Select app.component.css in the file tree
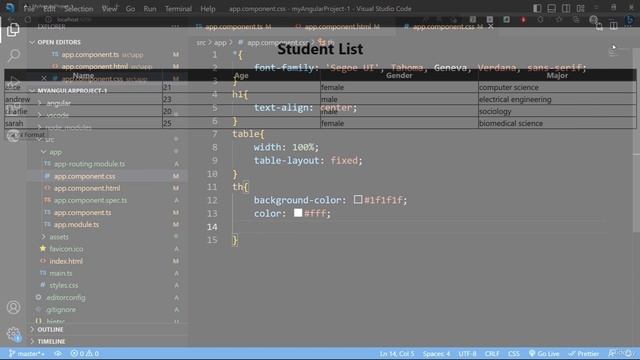The height and width of the screenshot is (360, 640). coord(84,176)
